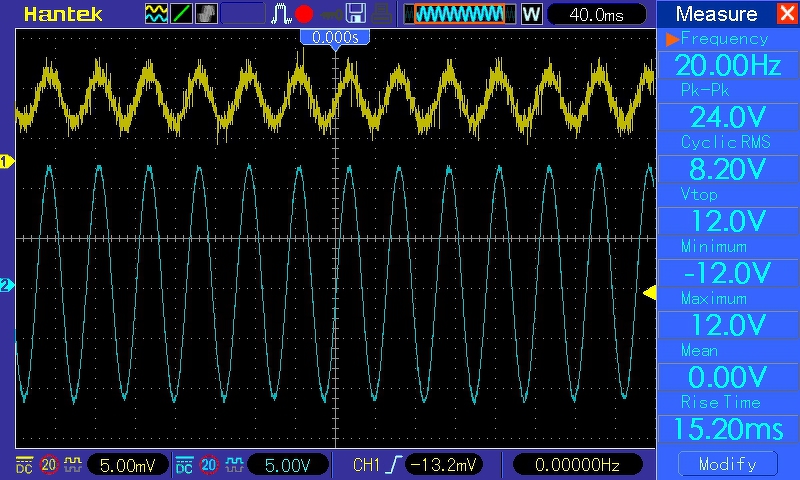Select the Minimum measurement label

[714, 247]
